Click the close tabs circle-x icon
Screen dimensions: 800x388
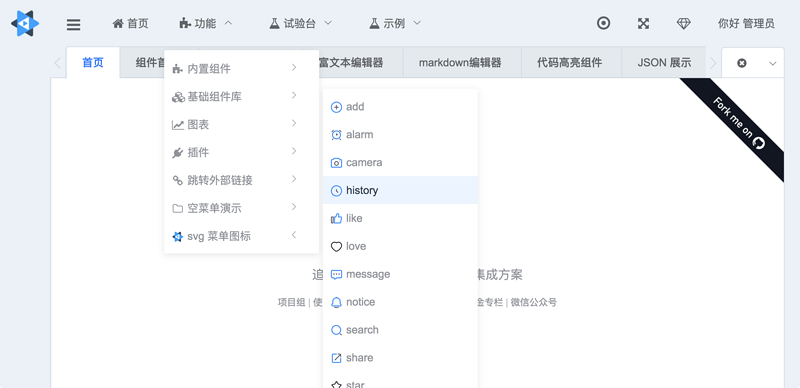pos(742,63)
